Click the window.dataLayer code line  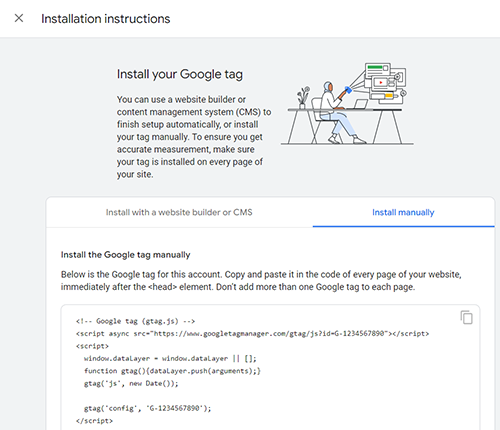170,358
